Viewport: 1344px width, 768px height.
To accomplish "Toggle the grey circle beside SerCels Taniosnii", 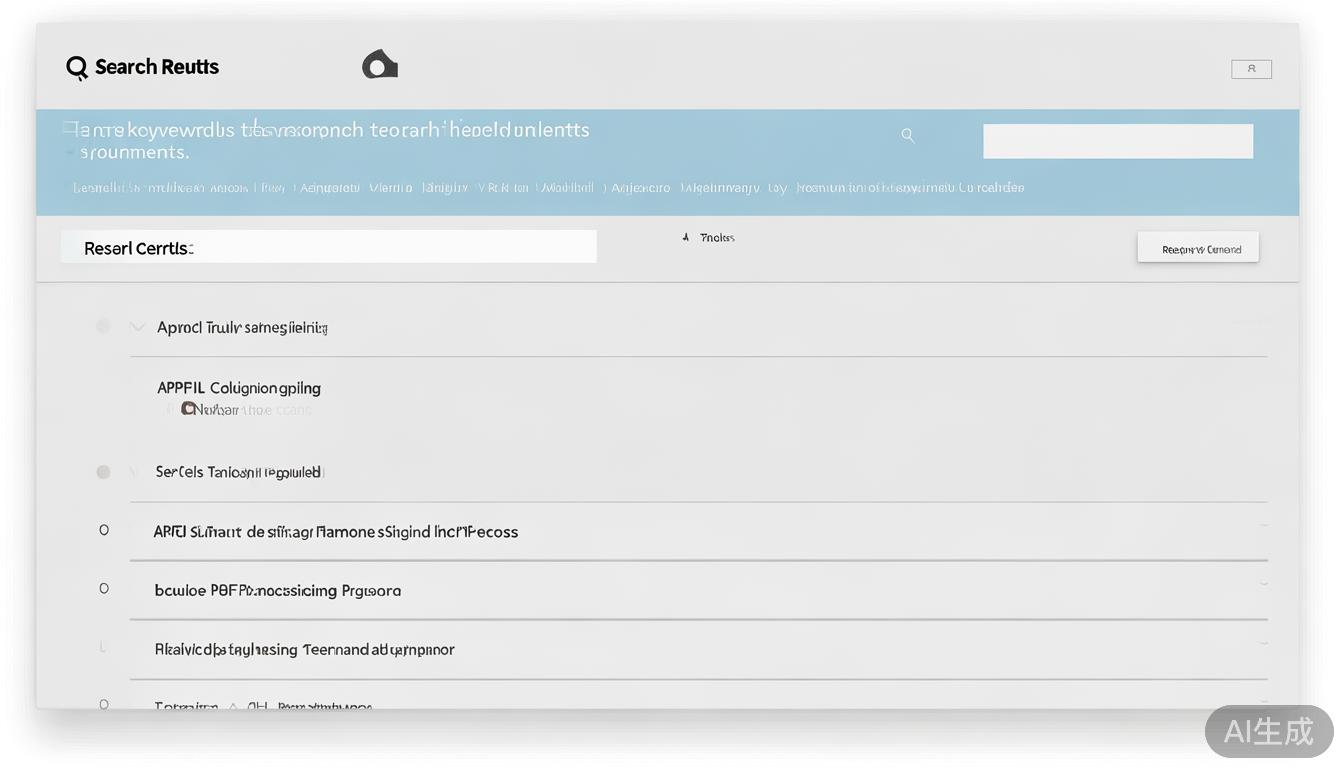I will pos(103,472).
